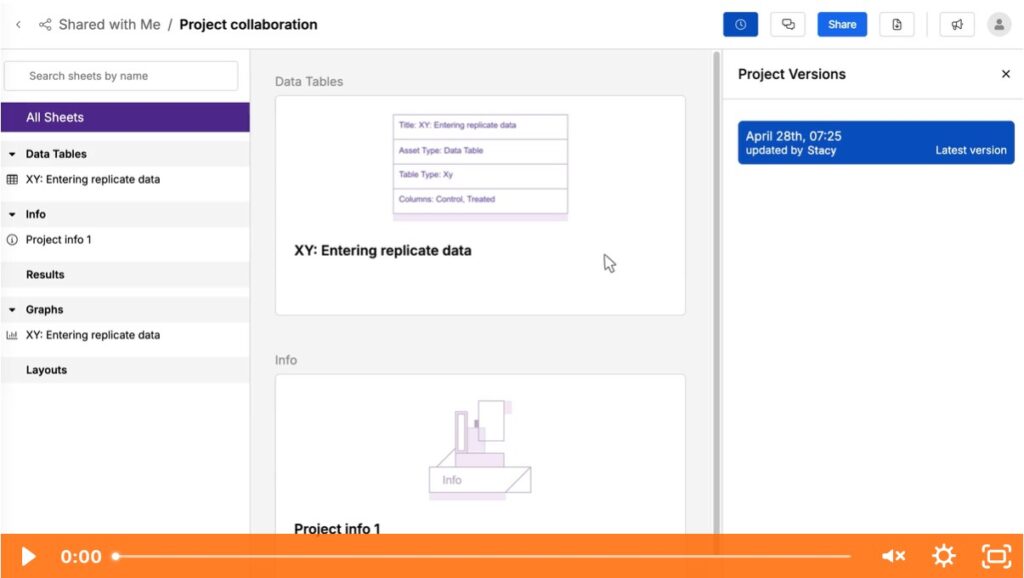Focus the Search sheets by name field

click(121, 76)
